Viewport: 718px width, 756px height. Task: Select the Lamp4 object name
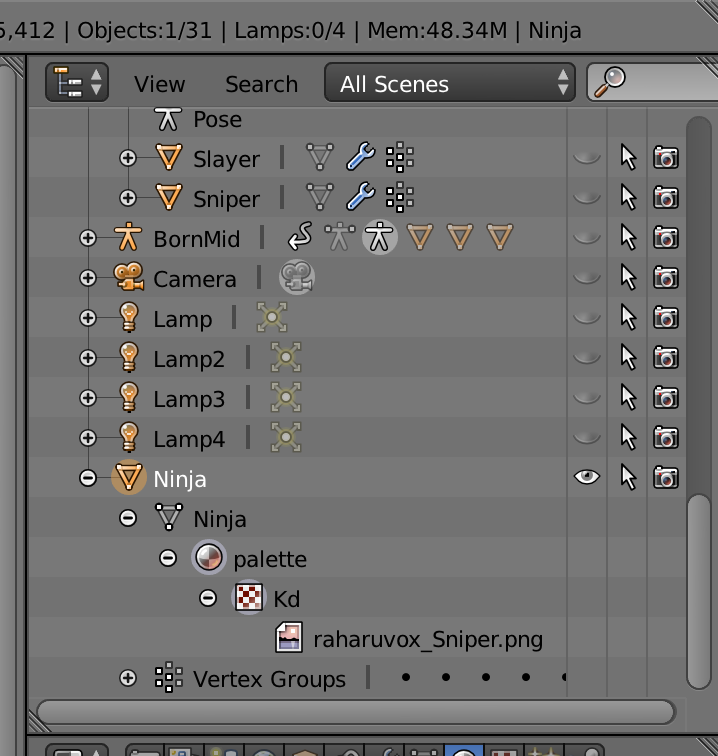point(189,438)
